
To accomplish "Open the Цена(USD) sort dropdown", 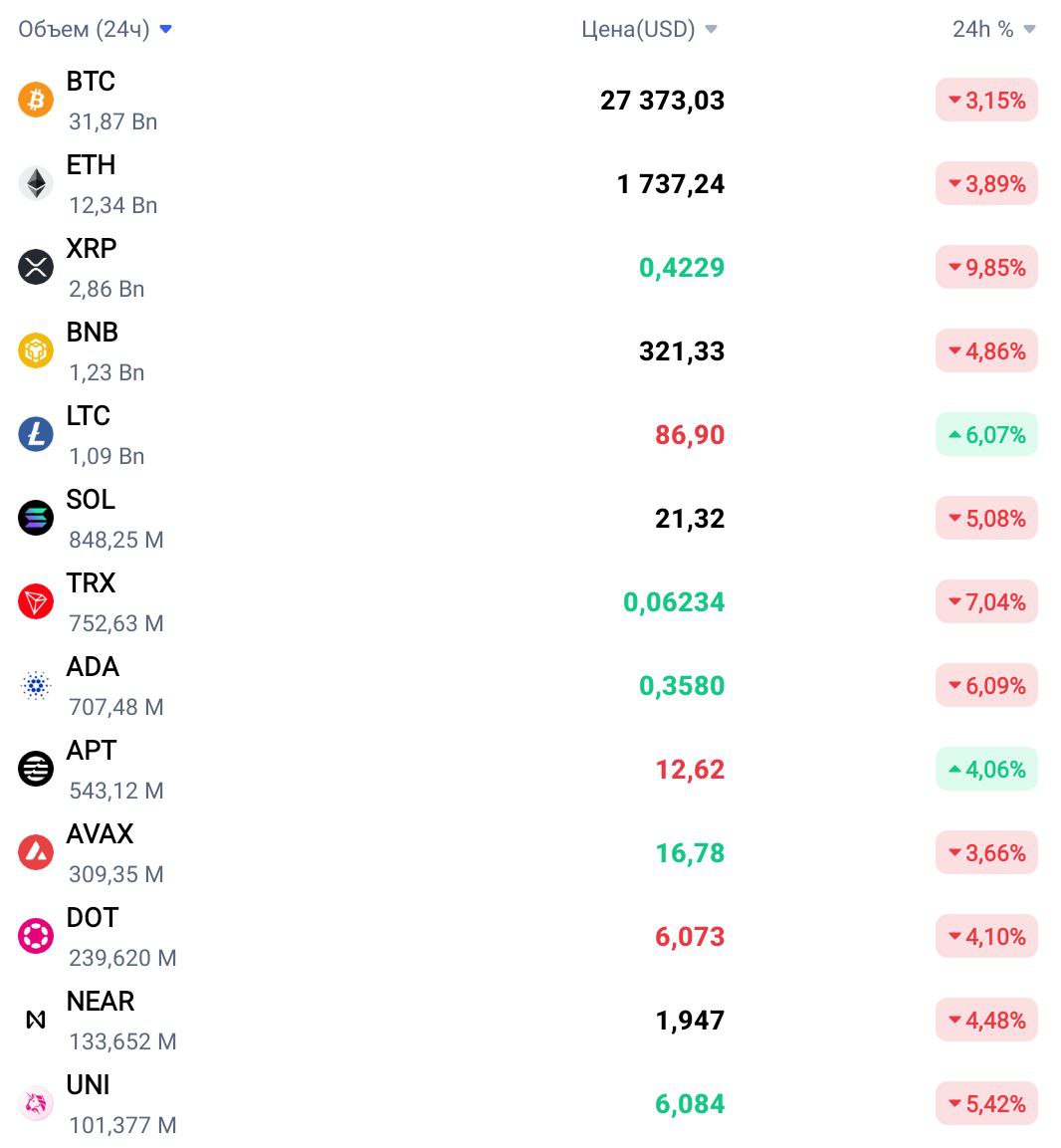I will click(x=649, y=29).
